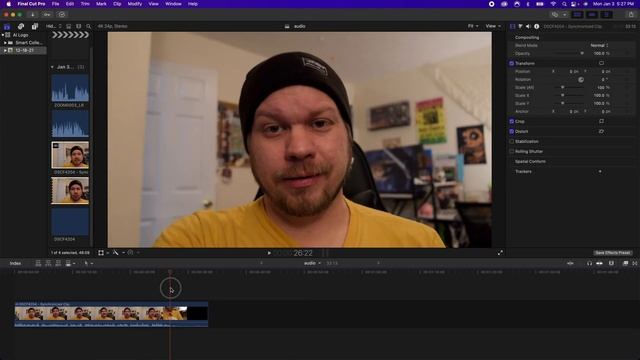Screen dimensions: 640x360
Task: Play the clip in the viewer
Action: [269, 253]
